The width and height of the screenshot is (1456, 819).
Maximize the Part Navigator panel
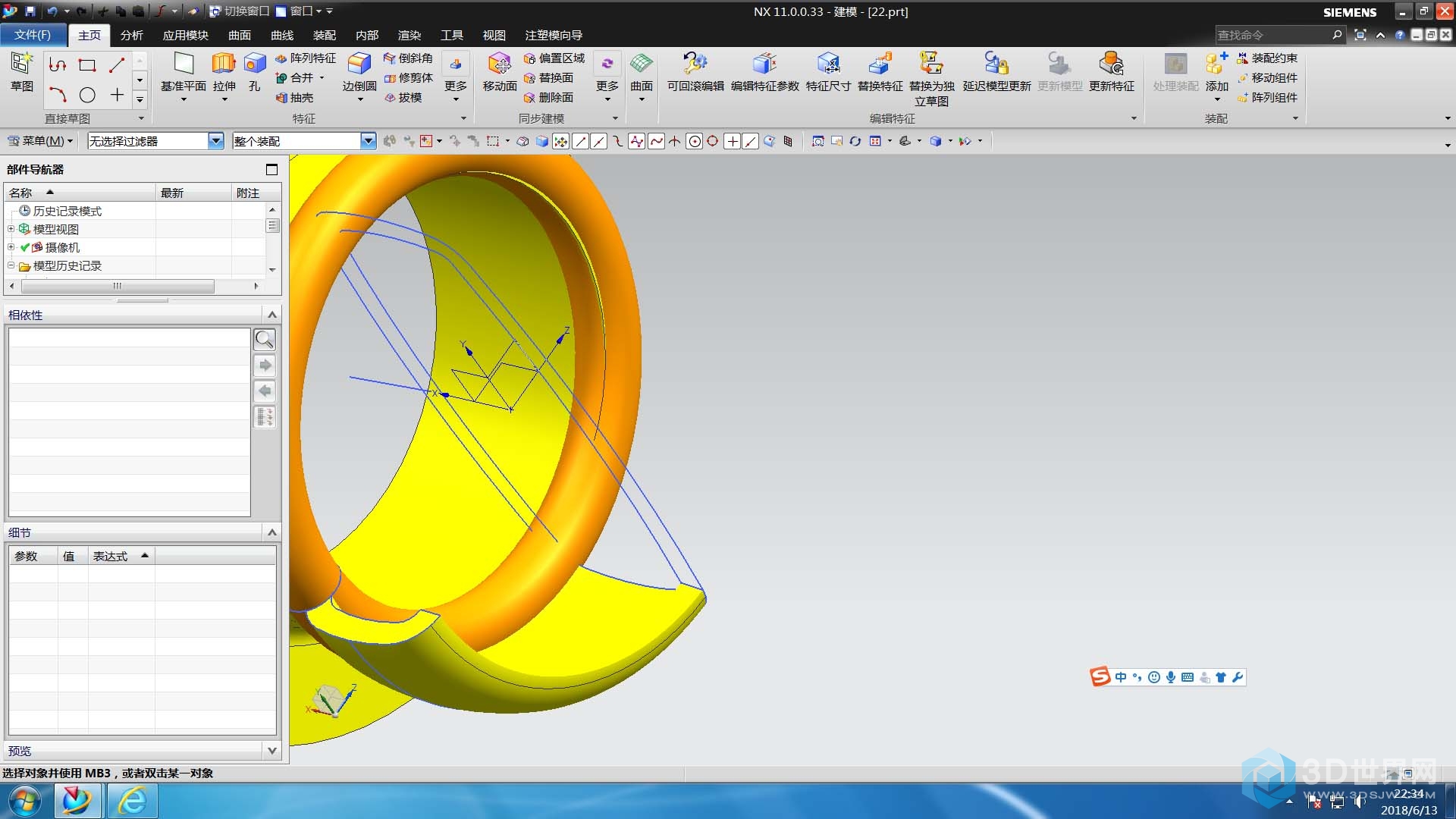(x=271, y=169)
